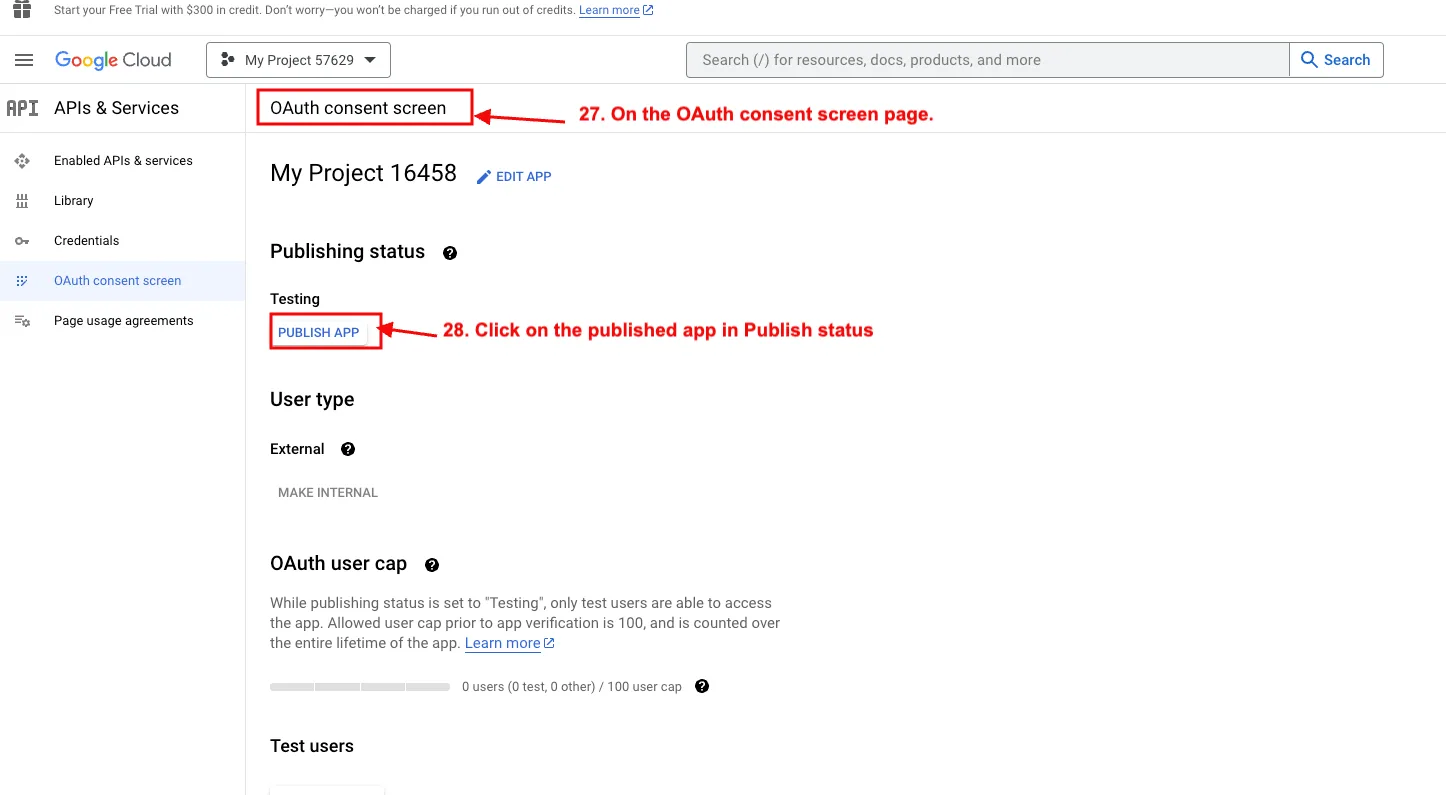
Task: Click the Google Cloud logo
Action: (113, 60)
